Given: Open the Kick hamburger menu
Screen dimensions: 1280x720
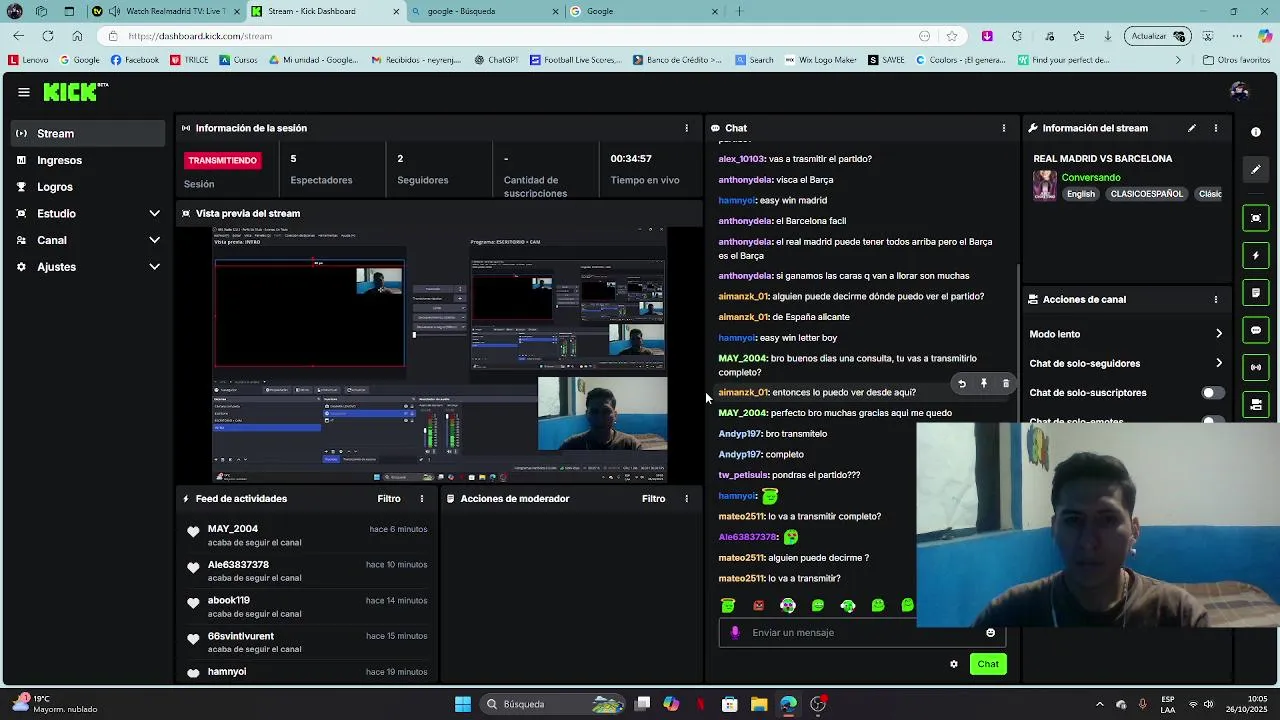Looking at the screenshot, I should [23, 92].
